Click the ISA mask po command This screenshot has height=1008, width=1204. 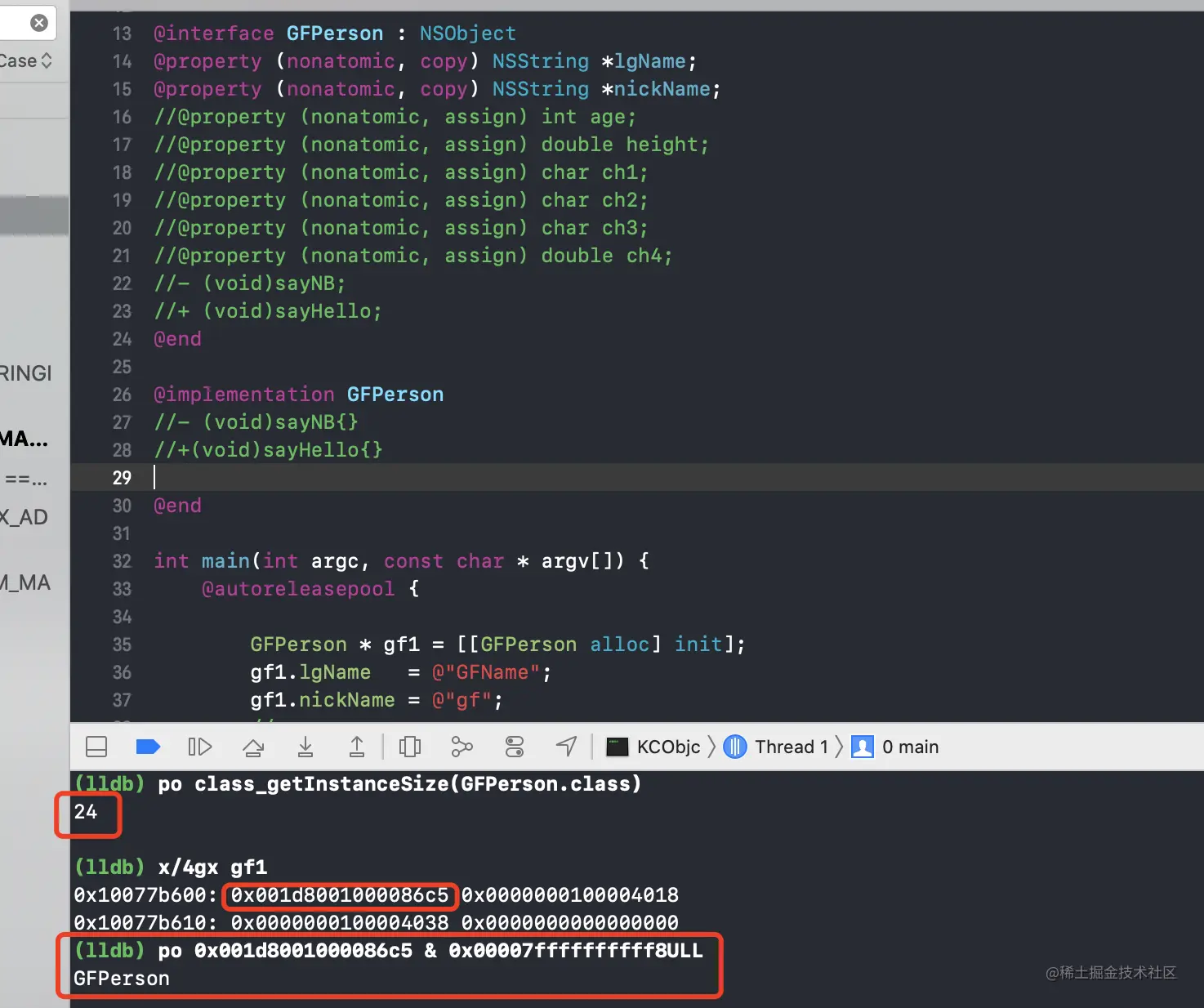(430, 951)
